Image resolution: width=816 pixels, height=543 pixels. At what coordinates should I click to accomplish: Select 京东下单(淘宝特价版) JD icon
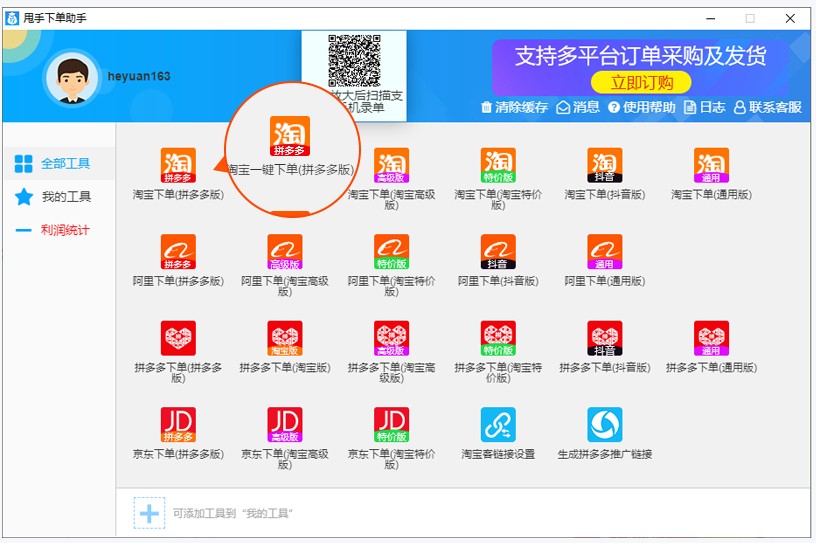coord(391,424)
